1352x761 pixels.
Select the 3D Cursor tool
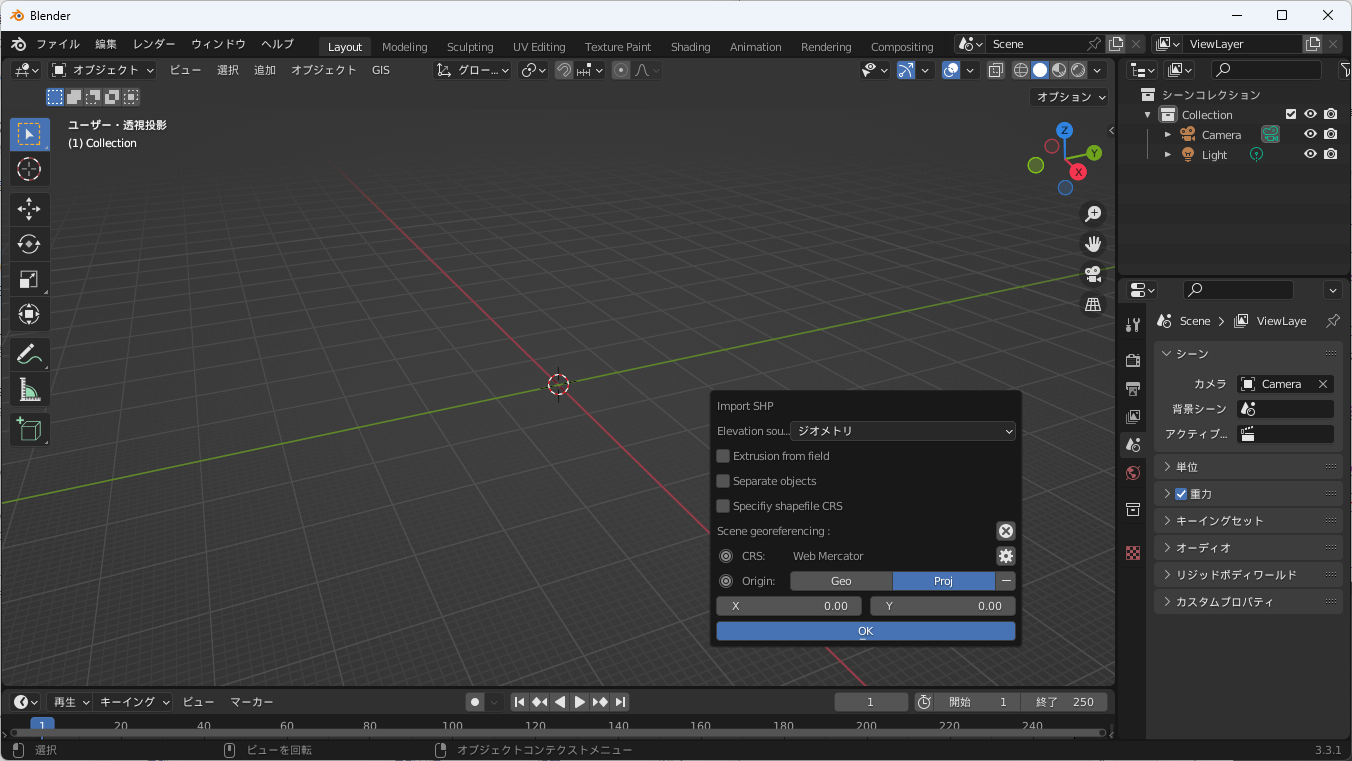click(x=29, y=169)
